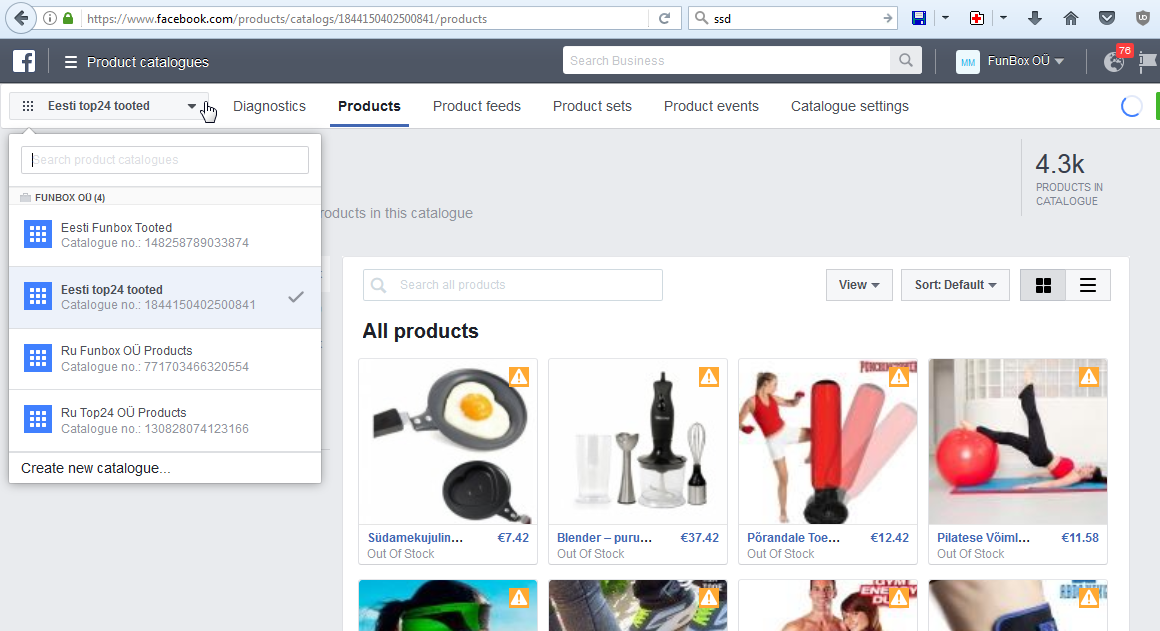Image resolution: width=1160 pixels, height=631 pixels.
Task: Open Blender – puru... product link
Action: point(604,538)
